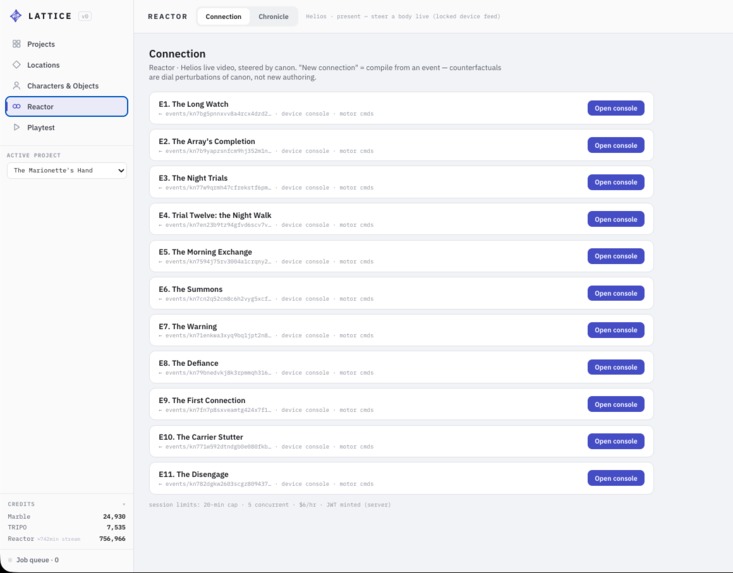Open console for E9 The First Connection
The height and width of the screenshot is (573, 733).
(x=616, y=404)
